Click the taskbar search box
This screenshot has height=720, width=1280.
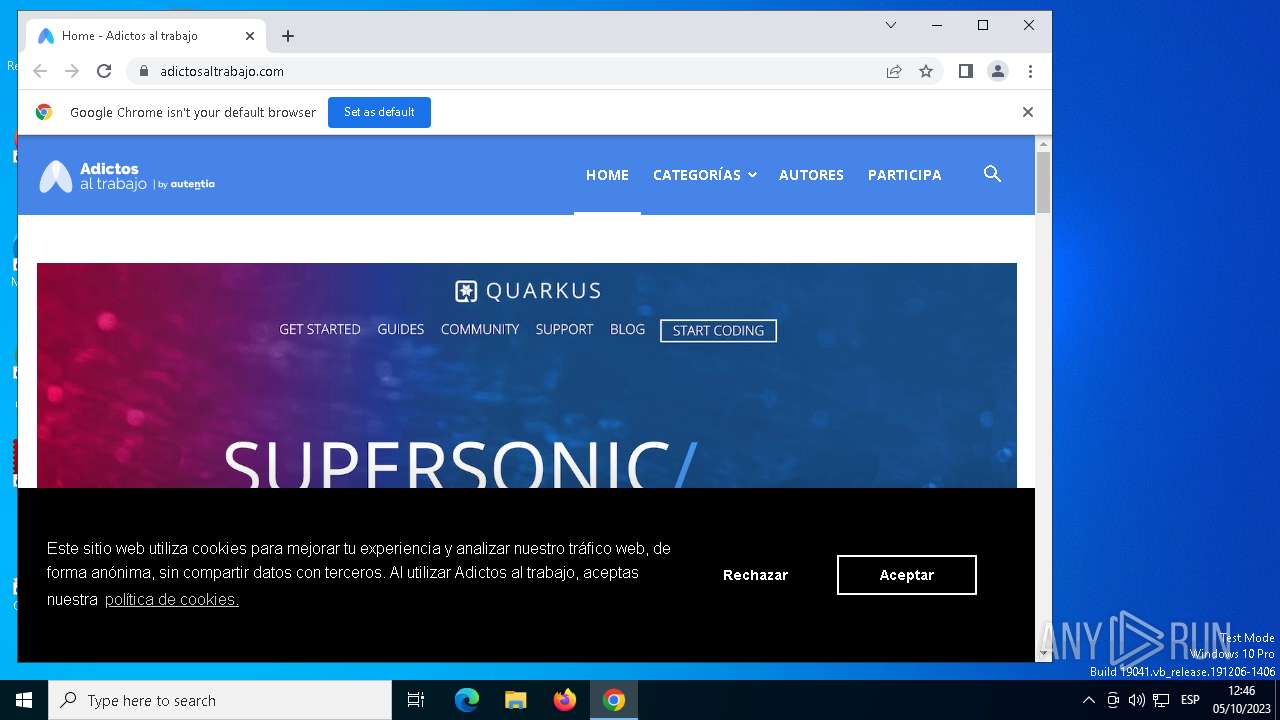(x=220, y=700)
